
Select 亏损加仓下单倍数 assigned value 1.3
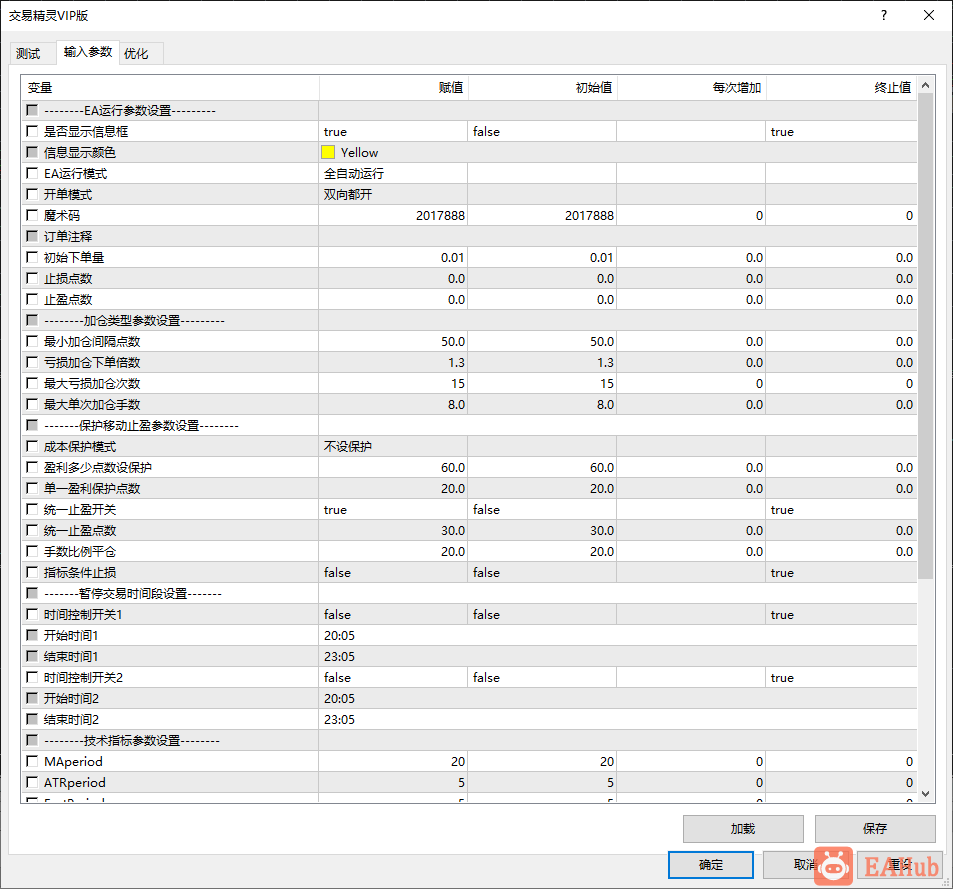(393, 363)
